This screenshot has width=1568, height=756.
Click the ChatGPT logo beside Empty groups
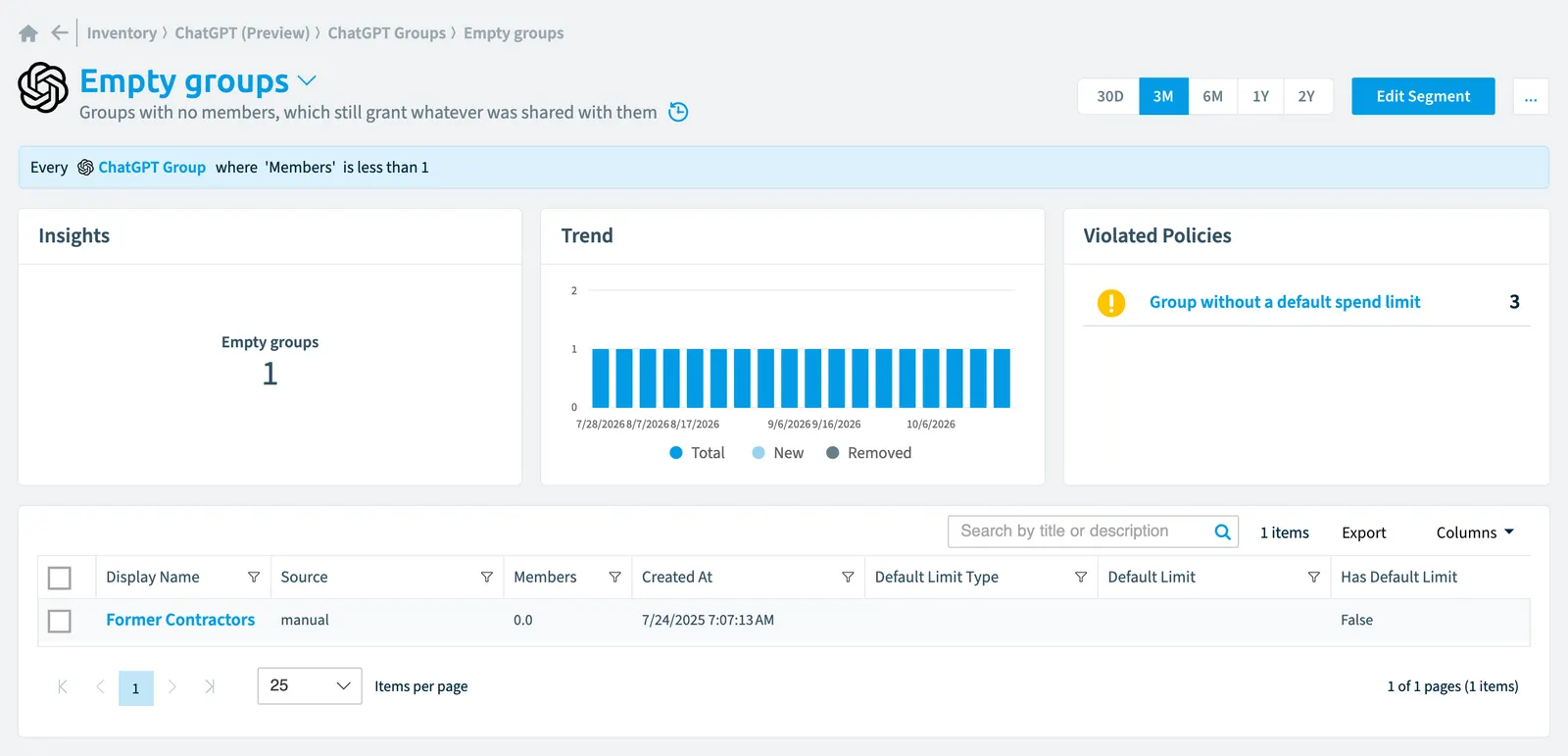point(43,87)
